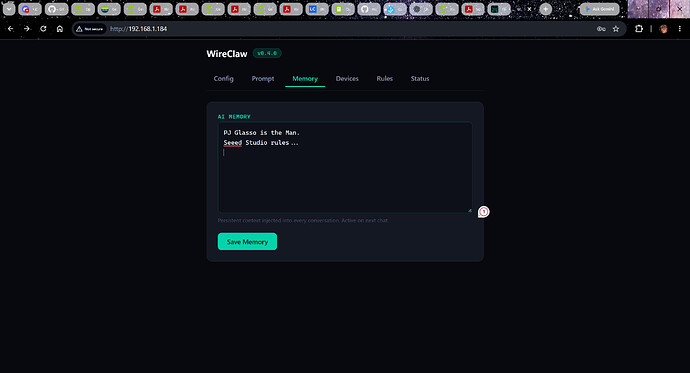Click the Save Memory button

coord(247,241)
